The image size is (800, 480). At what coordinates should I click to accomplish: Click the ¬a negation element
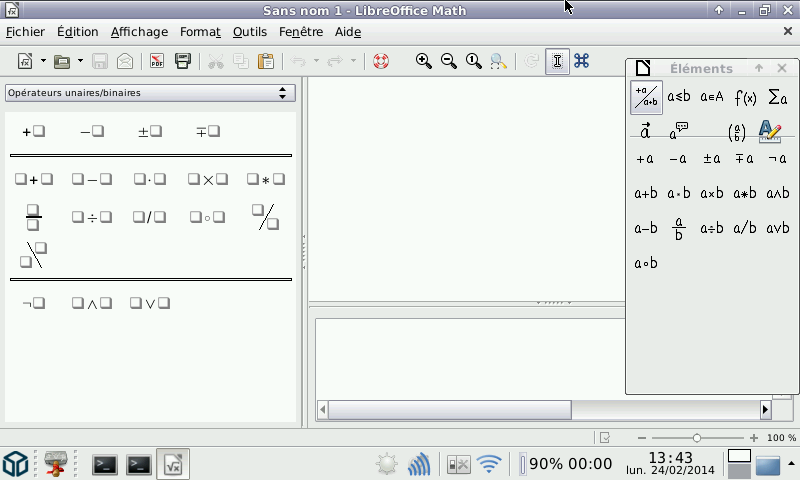click(778, 159)
